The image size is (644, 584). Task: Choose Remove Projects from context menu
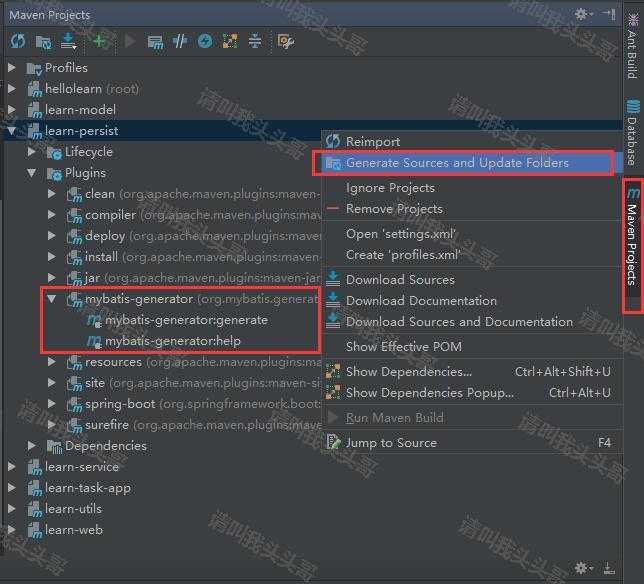pyautogui.click(x=472, y=209)
